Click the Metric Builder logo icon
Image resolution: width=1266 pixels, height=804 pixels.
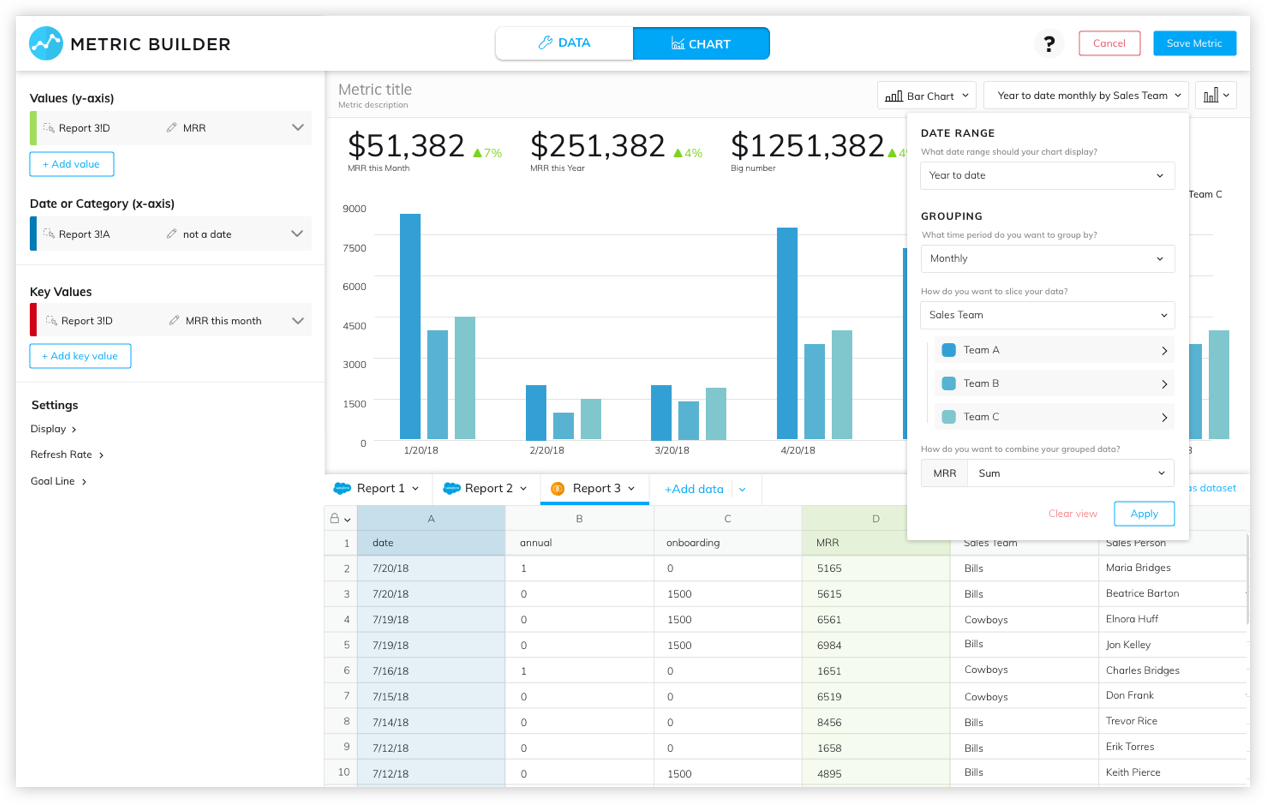(x=46, y=43)
